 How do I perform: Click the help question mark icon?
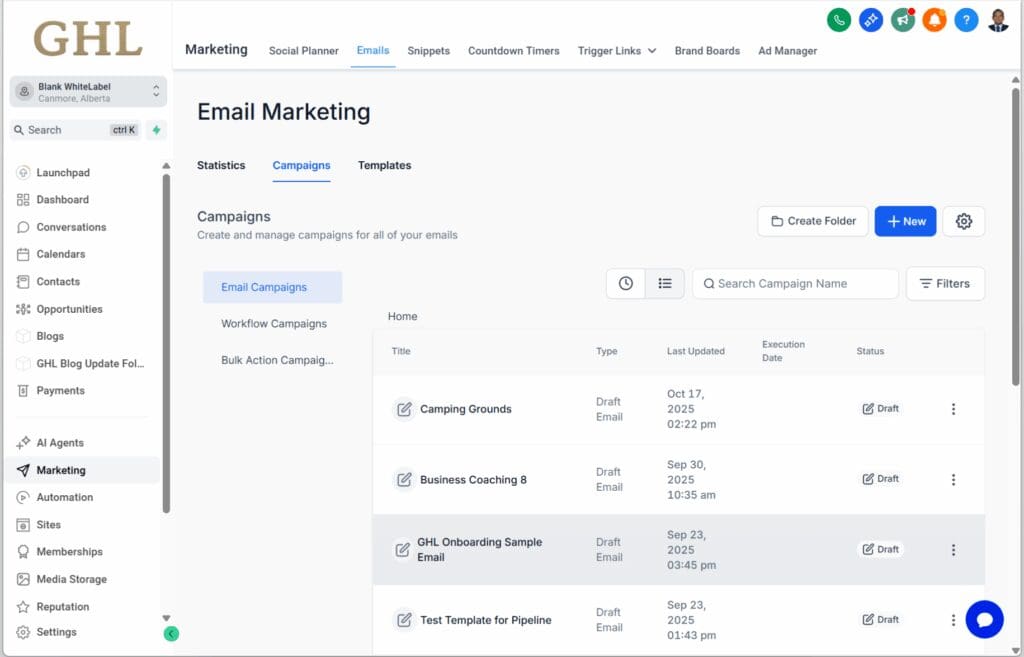pos(966,19)
